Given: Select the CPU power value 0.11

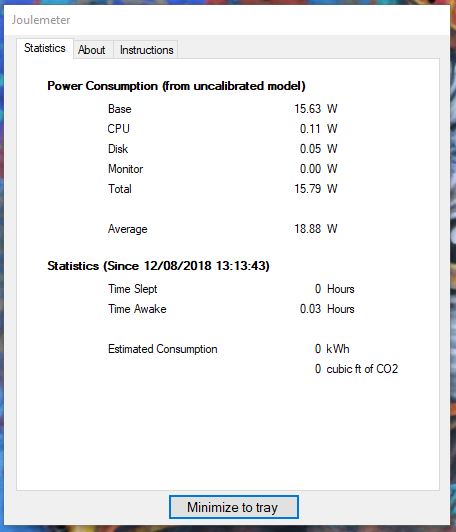Looking at the screenshot, I should pos(310,129).
